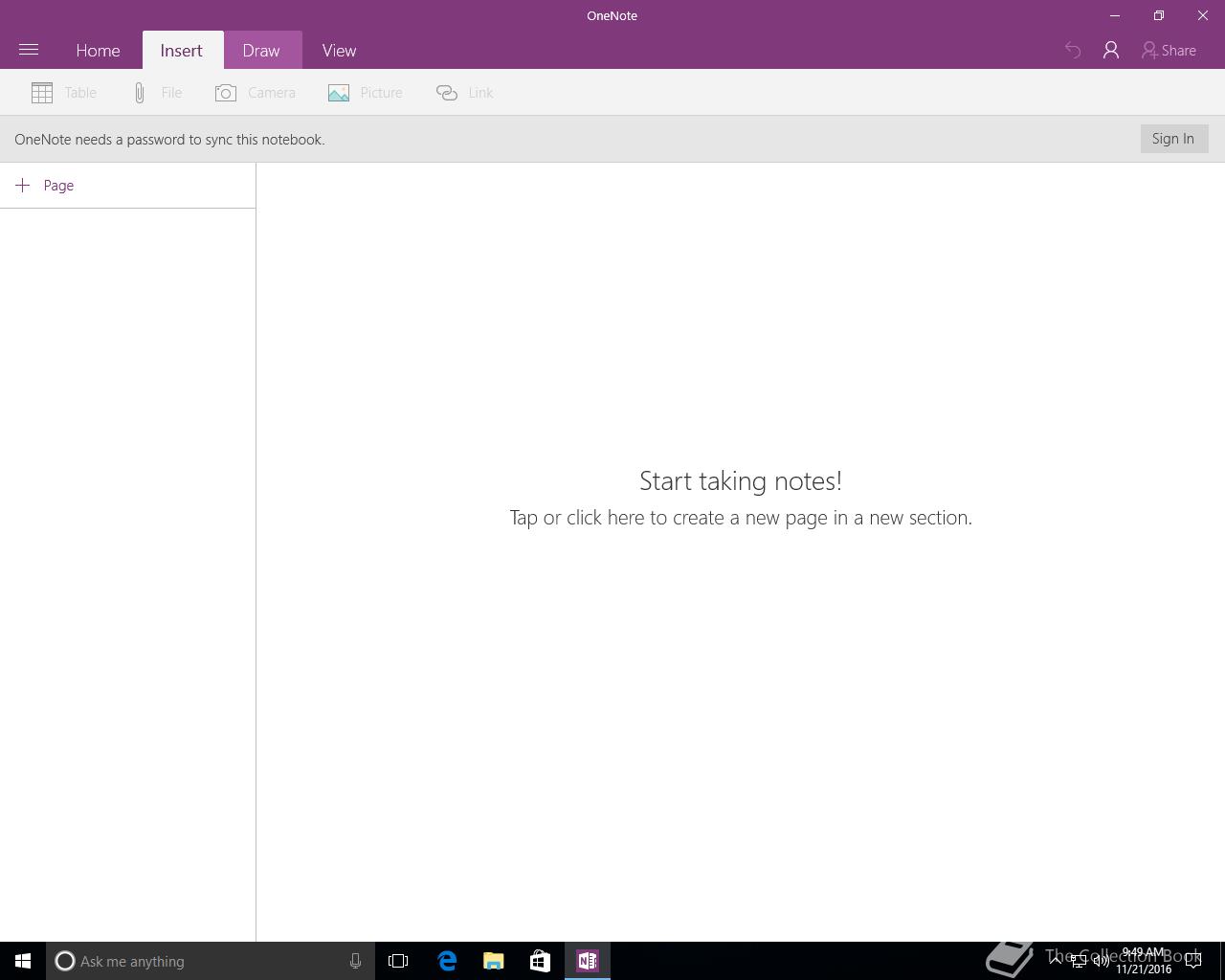Select OneNote taskbar icon
Image resolution: width=1225 pixels, height=980 pixels.
pos(588,961)
